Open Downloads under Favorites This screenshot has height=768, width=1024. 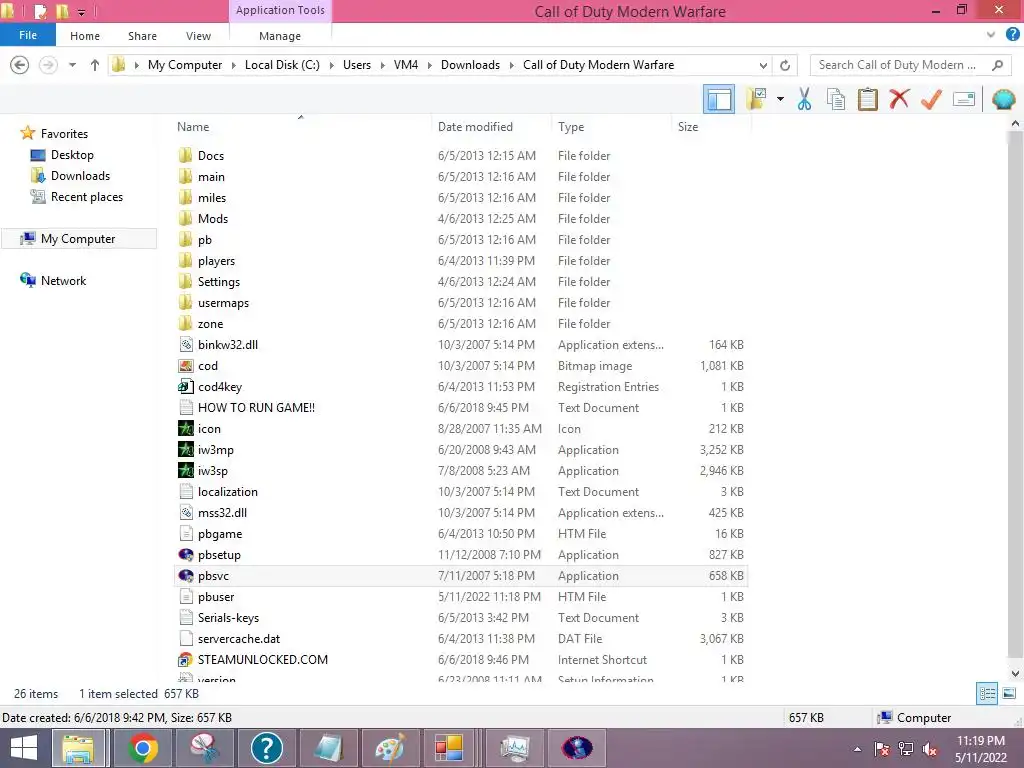tap(80, 176)
